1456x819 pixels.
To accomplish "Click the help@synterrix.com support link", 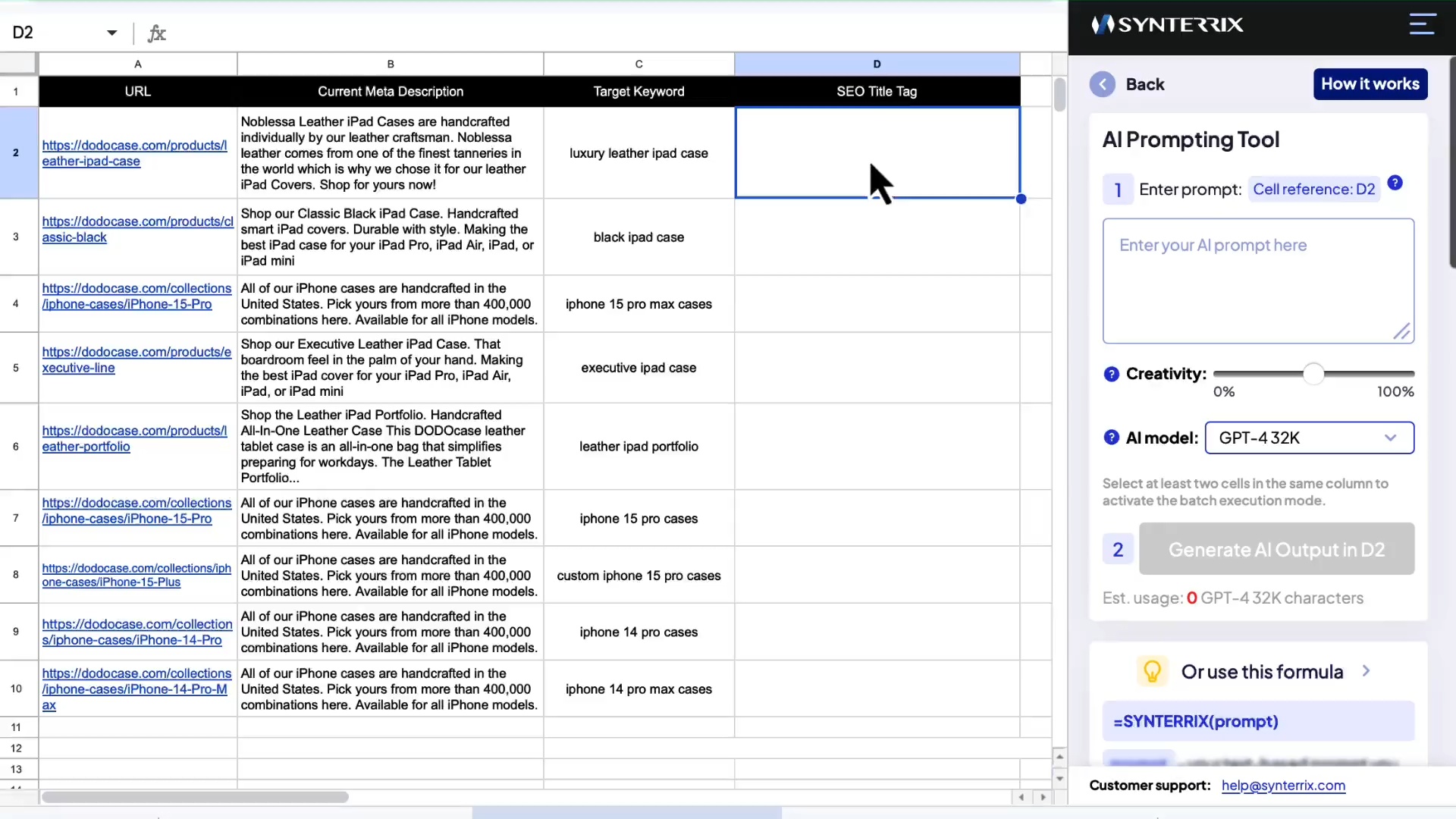I will pos(1284,785).
